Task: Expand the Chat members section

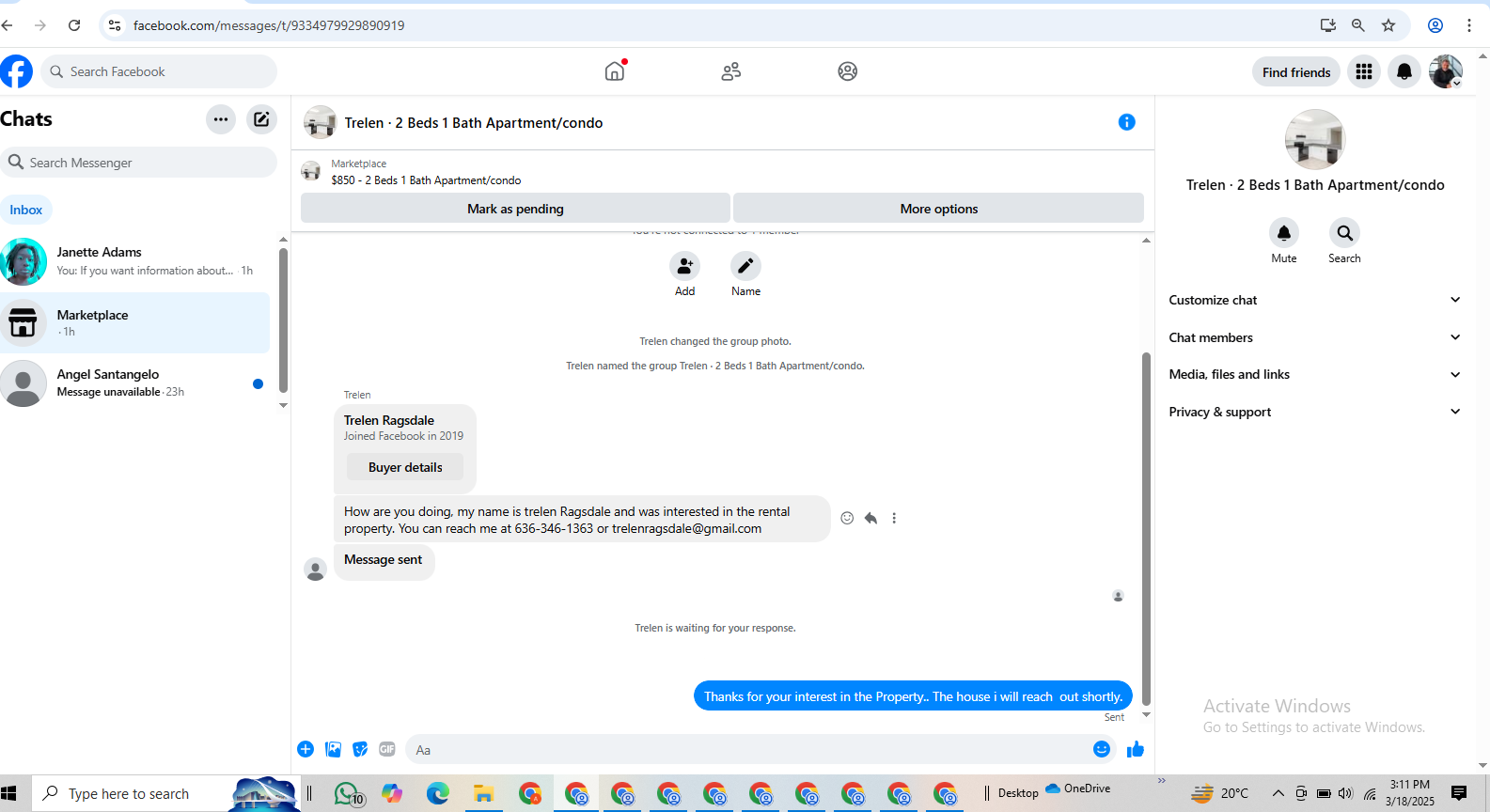Action: tap(1315, 337)
